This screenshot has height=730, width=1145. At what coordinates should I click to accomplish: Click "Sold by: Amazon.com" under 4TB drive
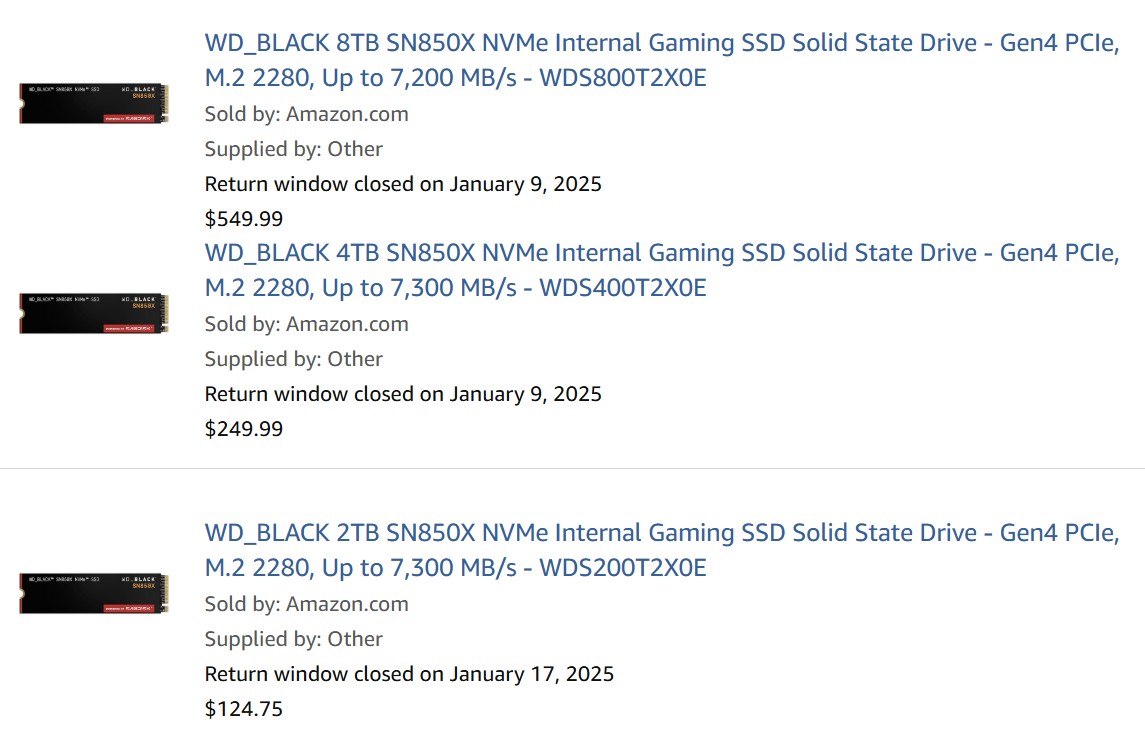[306, 324]
